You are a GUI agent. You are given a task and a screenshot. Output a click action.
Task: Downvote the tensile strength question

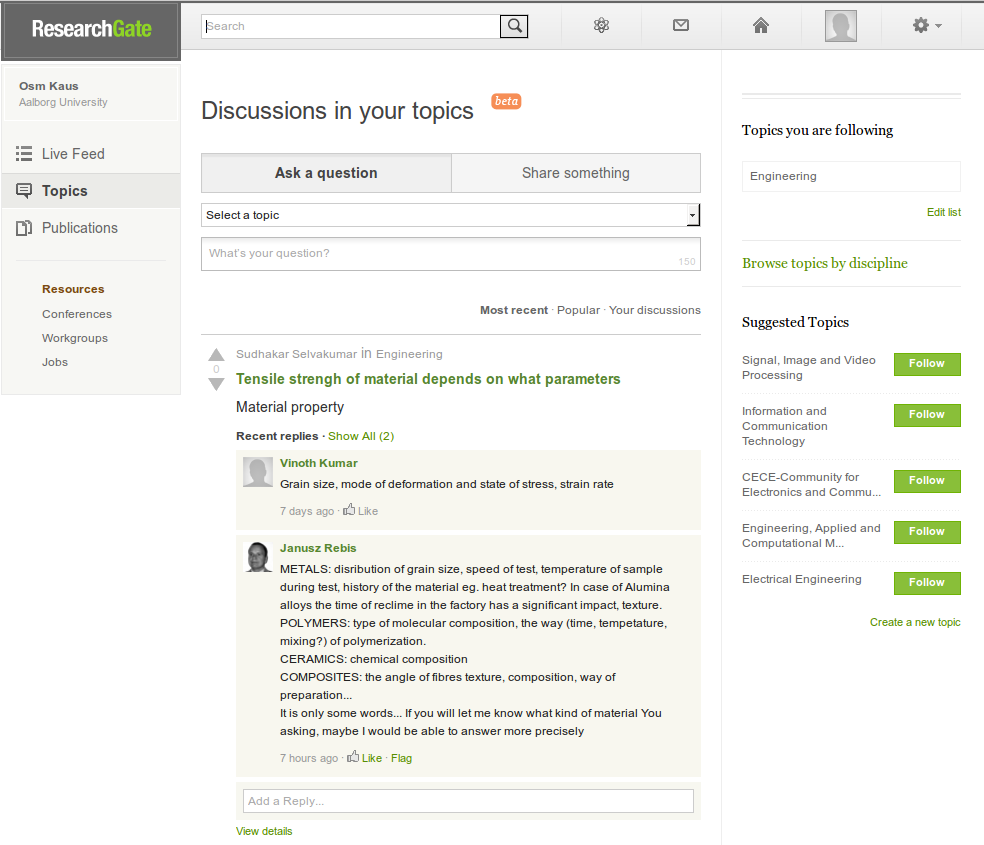click(216, 385)
